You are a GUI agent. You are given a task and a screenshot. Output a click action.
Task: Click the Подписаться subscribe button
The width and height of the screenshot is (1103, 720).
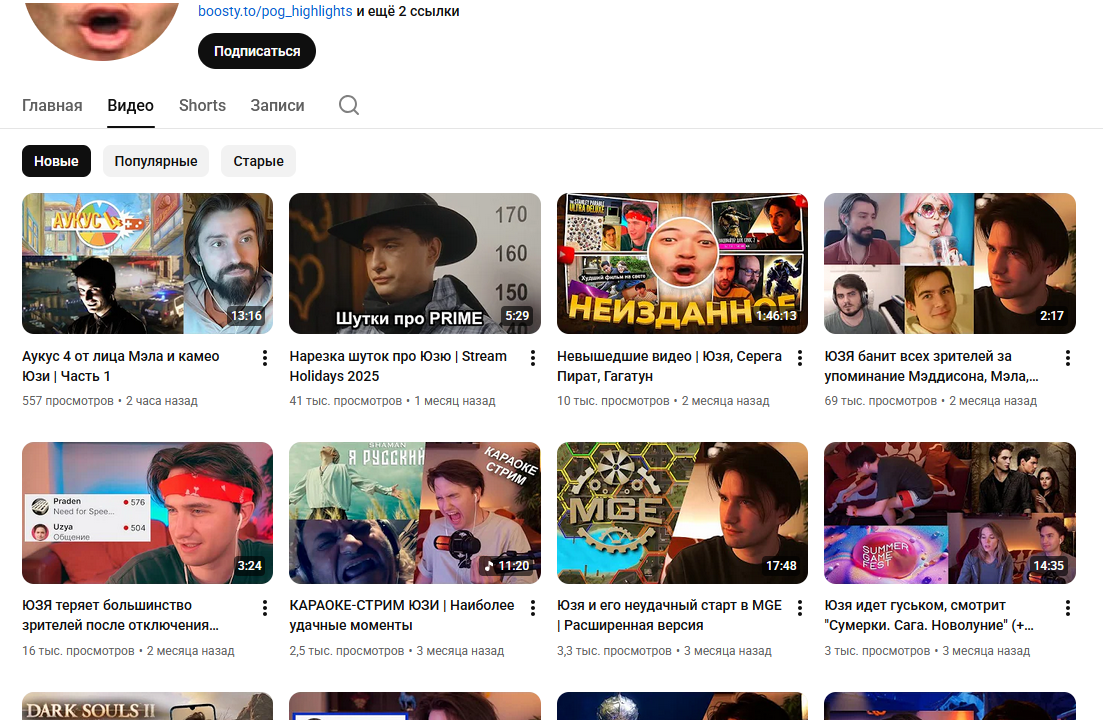coord(257,51)
